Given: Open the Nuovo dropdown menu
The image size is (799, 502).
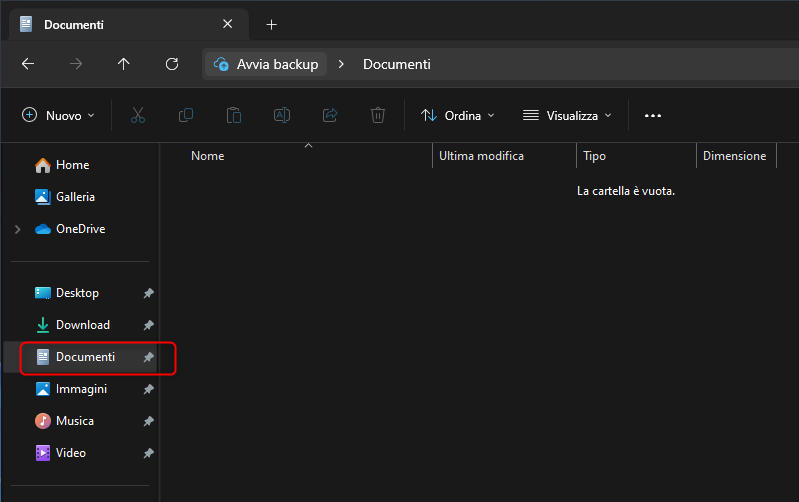Looking at the screenshot, I should point(58,116).
